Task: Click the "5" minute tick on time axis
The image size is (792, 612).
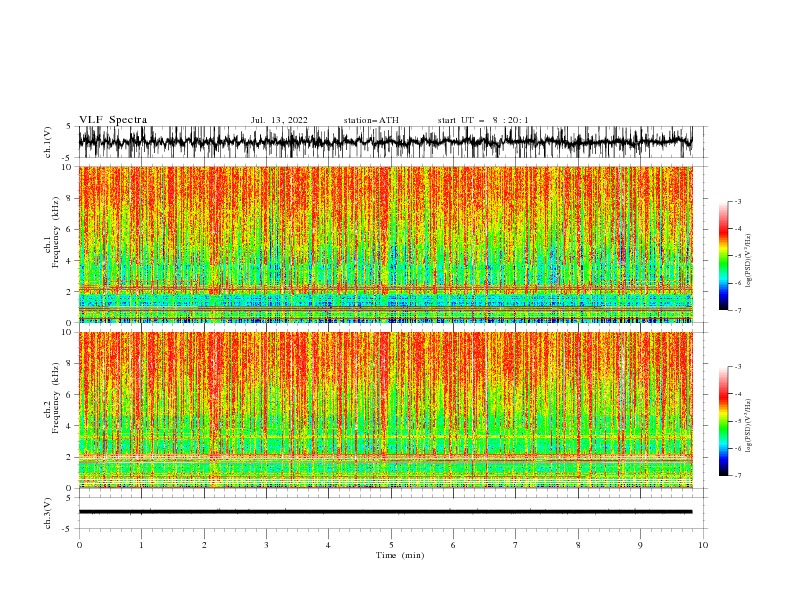Action: pos(391,545)
